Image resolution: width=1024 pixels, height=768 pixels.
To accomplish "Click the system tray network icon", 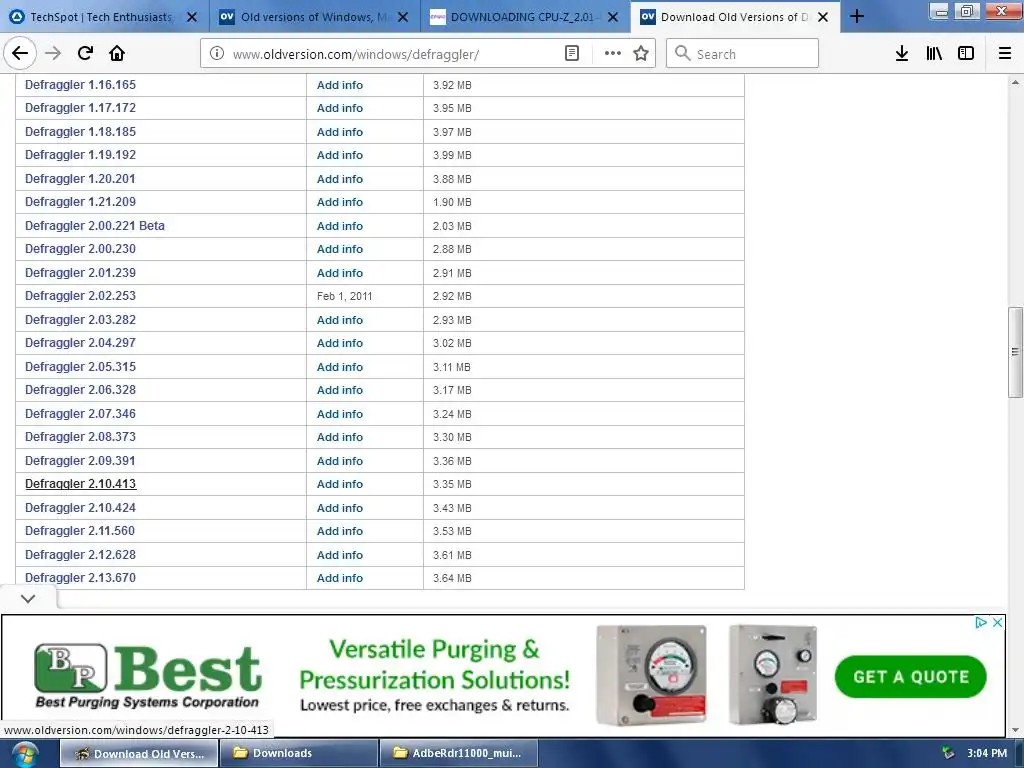I will [948, 754].
